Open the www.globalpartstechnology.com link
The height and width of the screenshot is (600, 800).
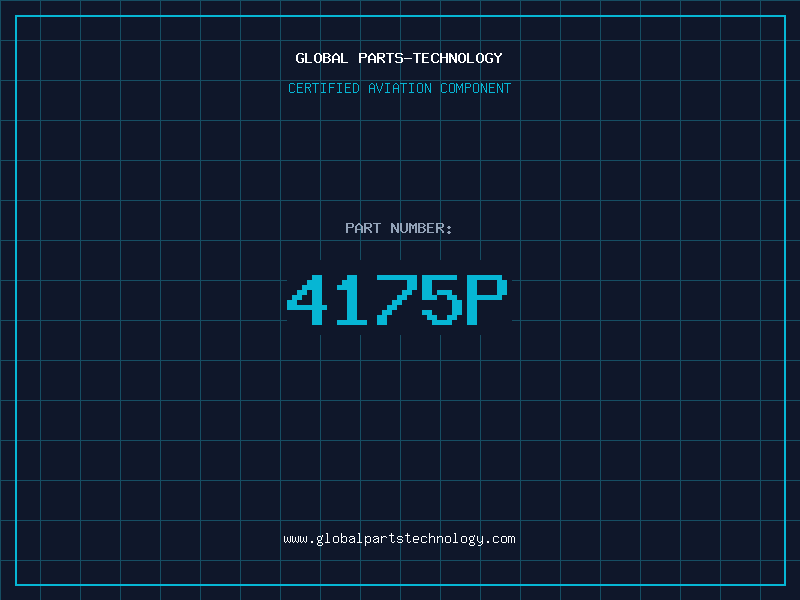click(x=399, y=539)
